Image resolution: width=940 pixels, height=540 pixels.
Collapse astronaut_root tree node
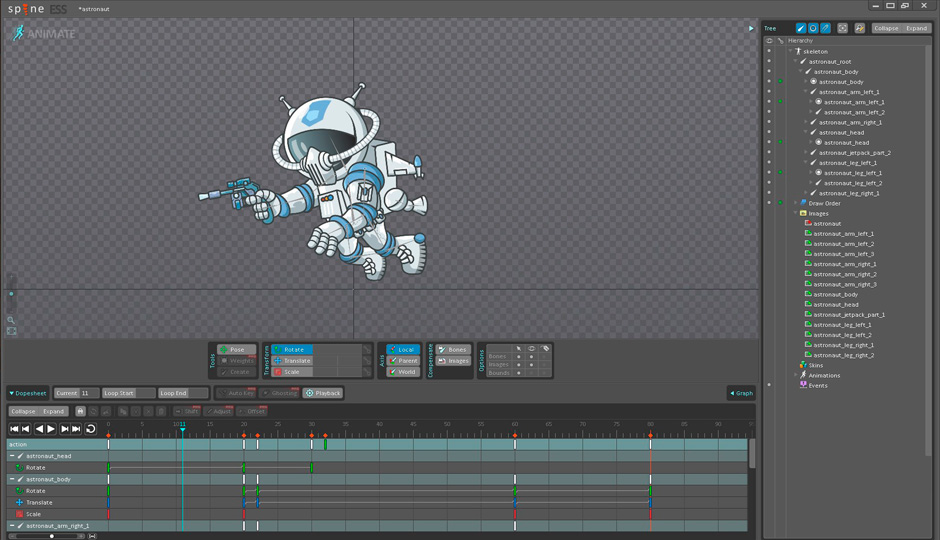coord(796,62)
